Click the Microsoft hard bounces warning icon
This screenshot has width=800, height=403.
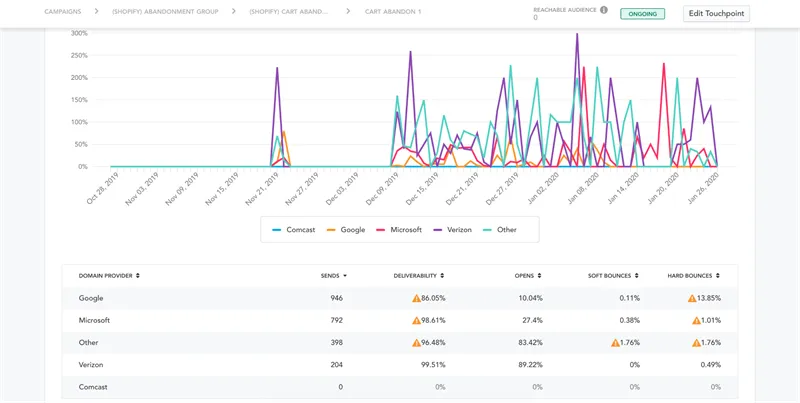[696, 320]
